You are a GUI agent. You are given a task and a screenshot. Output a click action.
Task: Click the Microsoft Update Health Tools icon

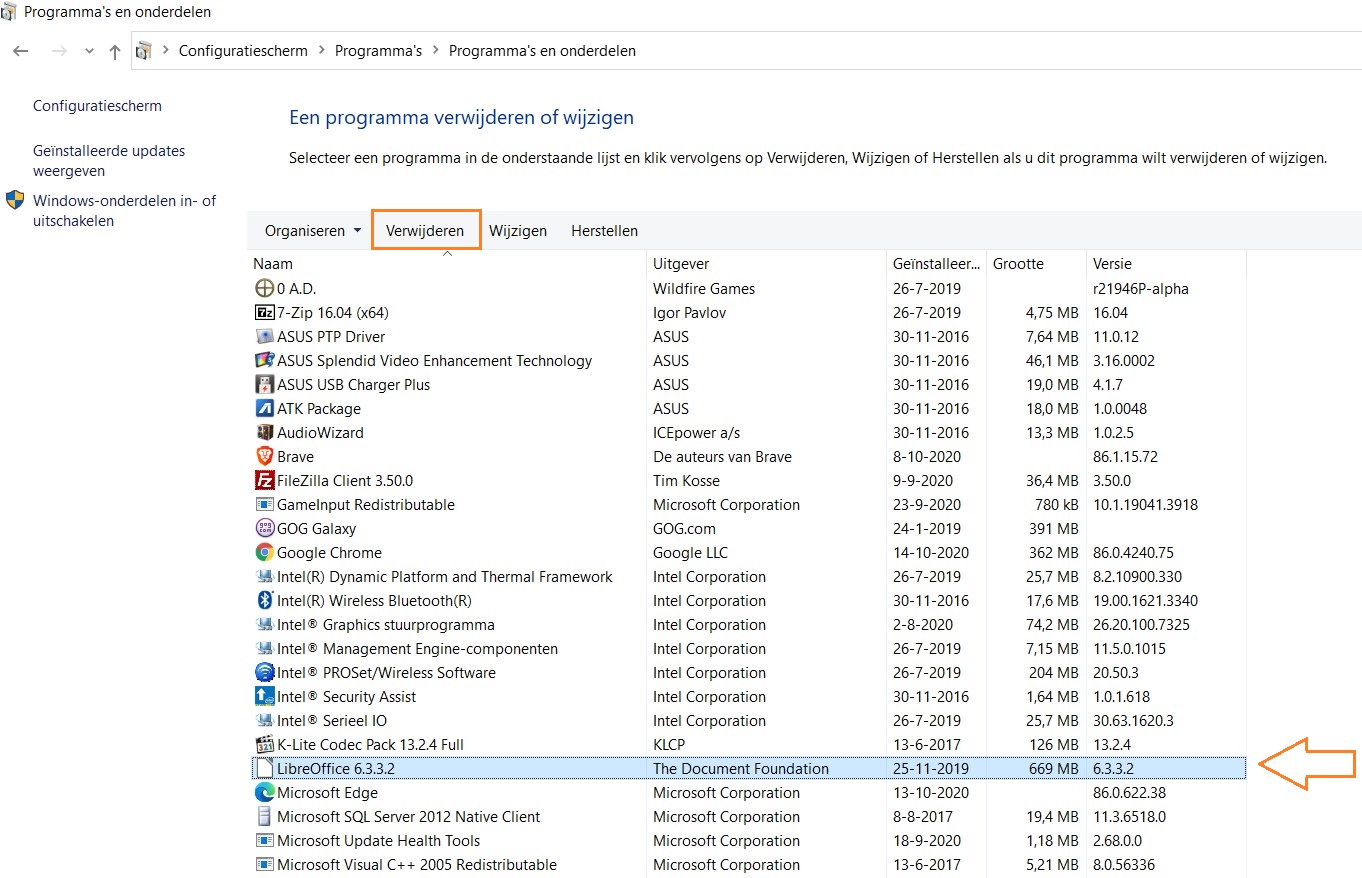coord(265,841)
